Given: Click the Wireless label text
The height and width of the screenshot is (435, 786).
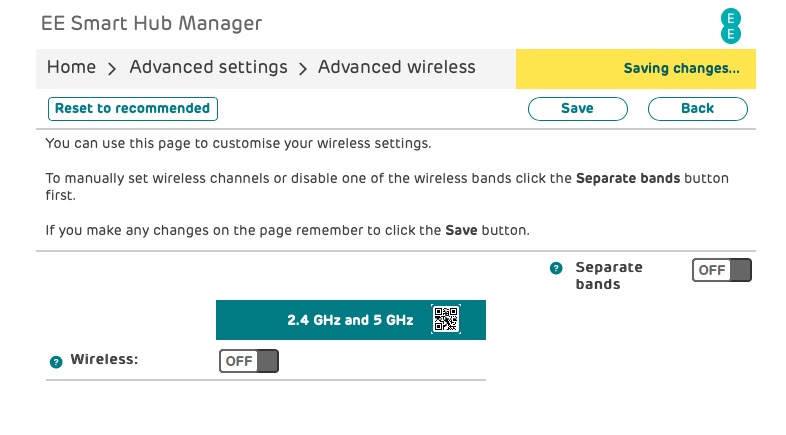Looking at the screenshot, I should tap(104, 359).
